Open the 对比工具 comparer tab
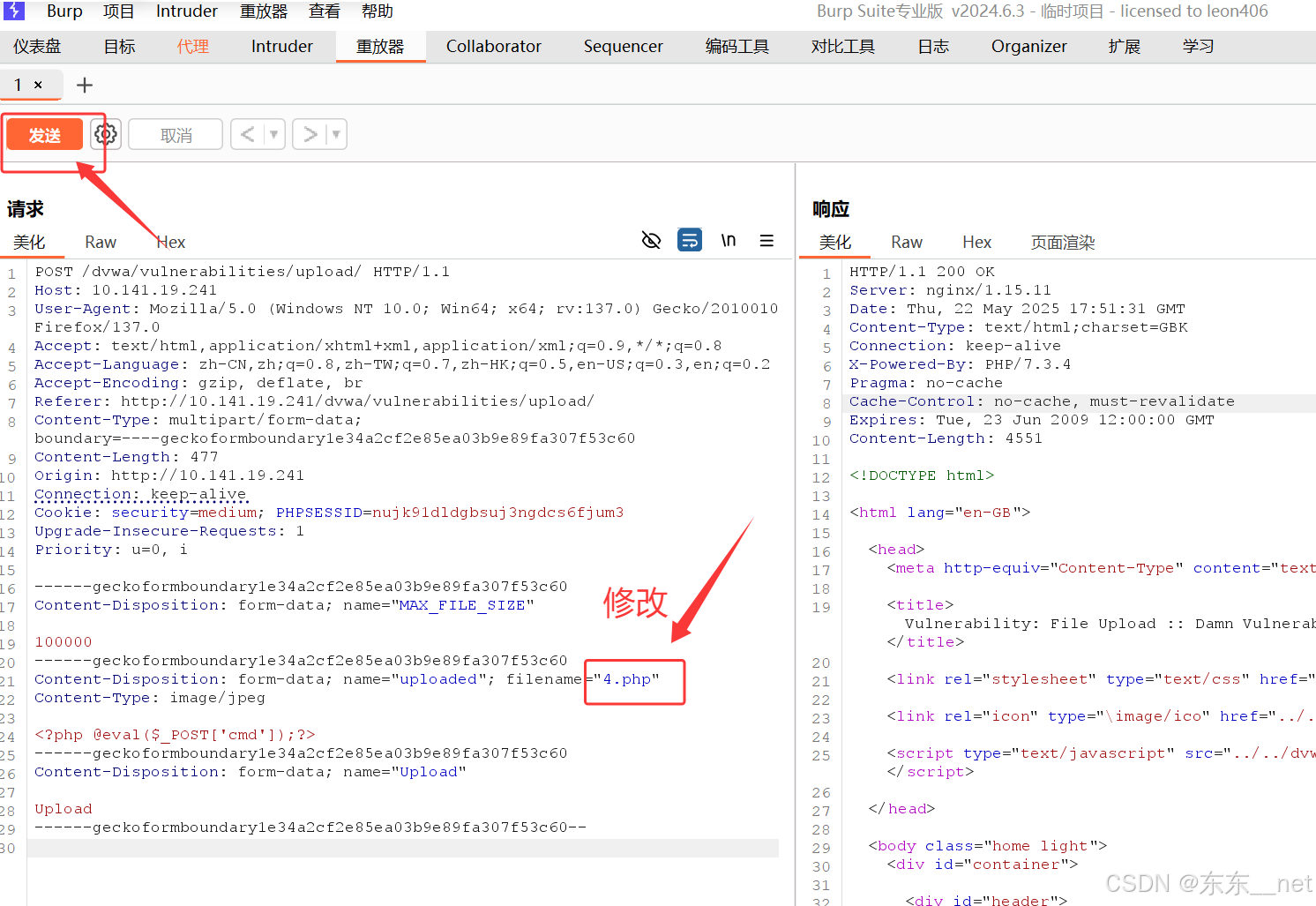This screenshot has height=906, width=1316. point(843,47)
